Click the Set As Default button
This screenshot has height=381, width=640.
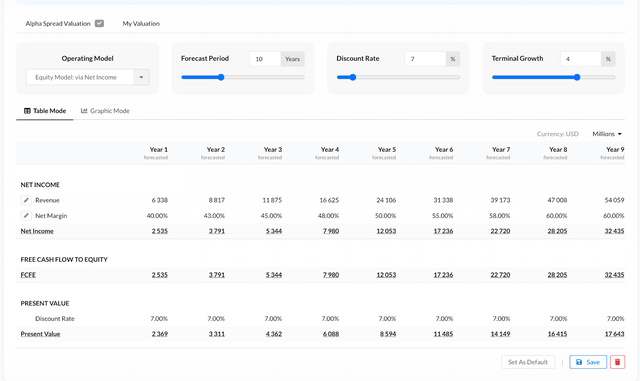[528, 362]
